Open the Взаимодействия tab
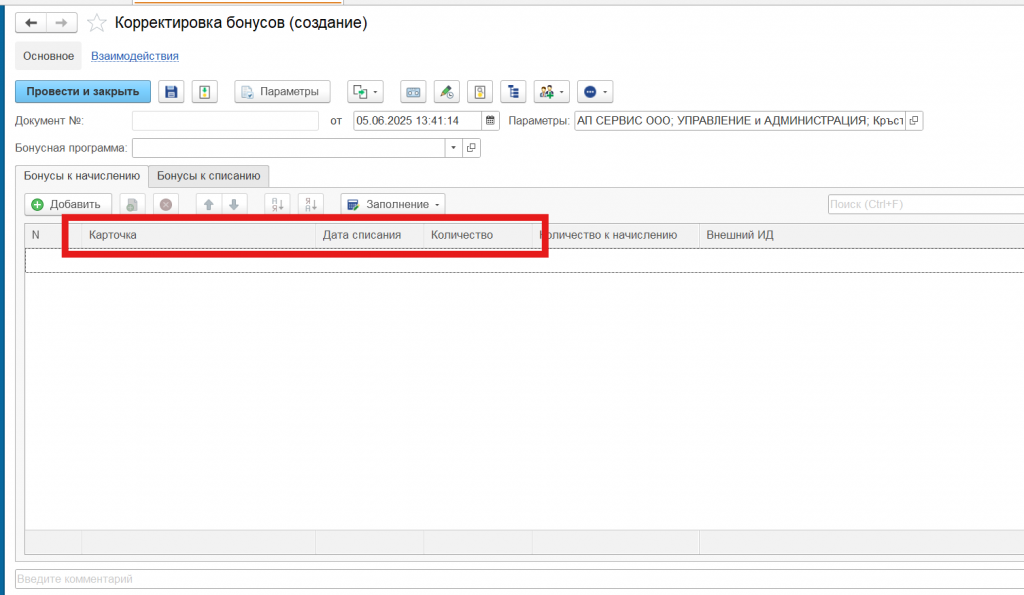 pyautogui.click(x=134, y=56)
